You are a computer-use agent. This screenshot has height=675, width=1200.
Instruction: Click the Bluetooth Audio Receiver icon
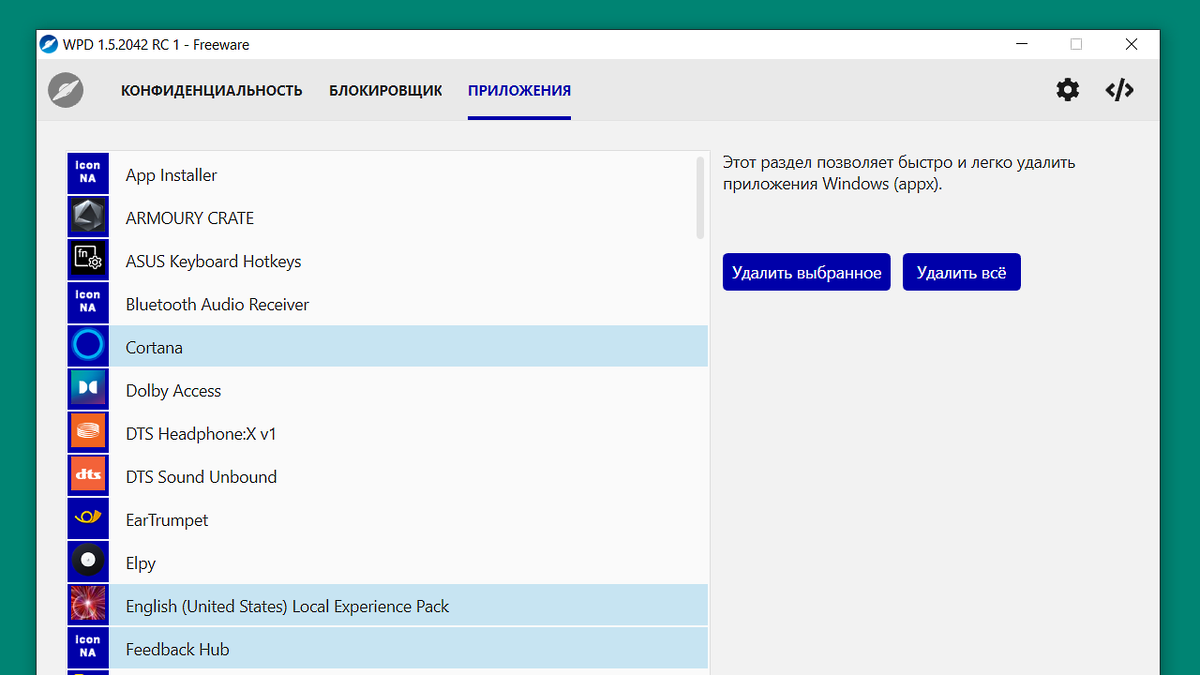click(88, 304)
